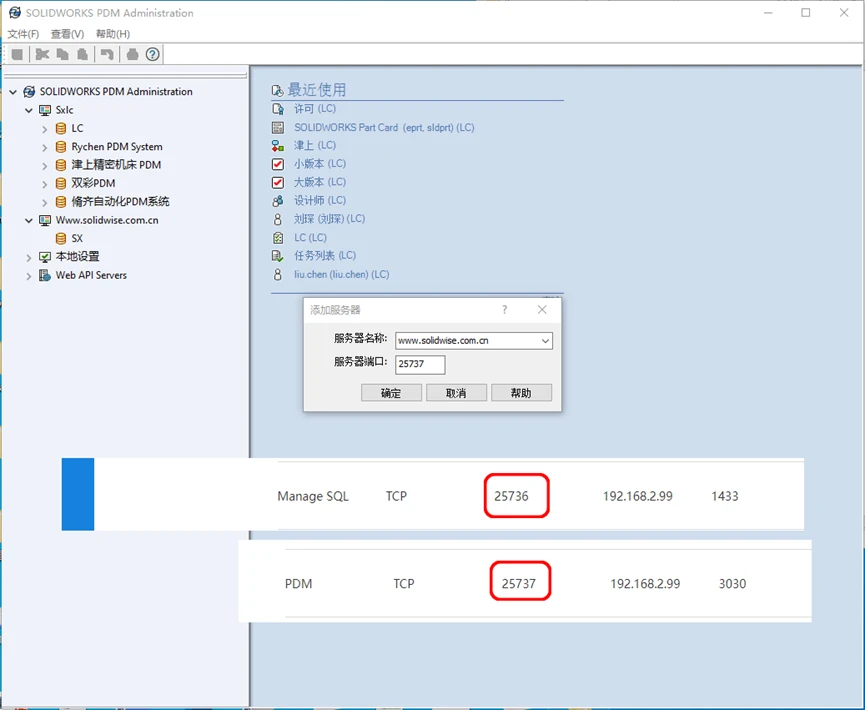Click the 许可 license icon
865x710 pixels.
[278, 109]
